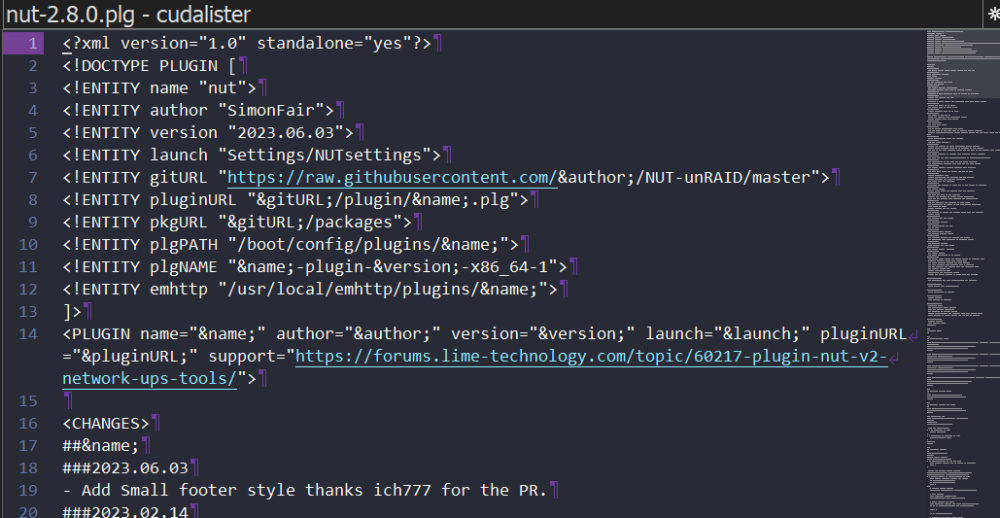Click the "2023.06.03" value in ENTITY version line

[x=286, y=133]
